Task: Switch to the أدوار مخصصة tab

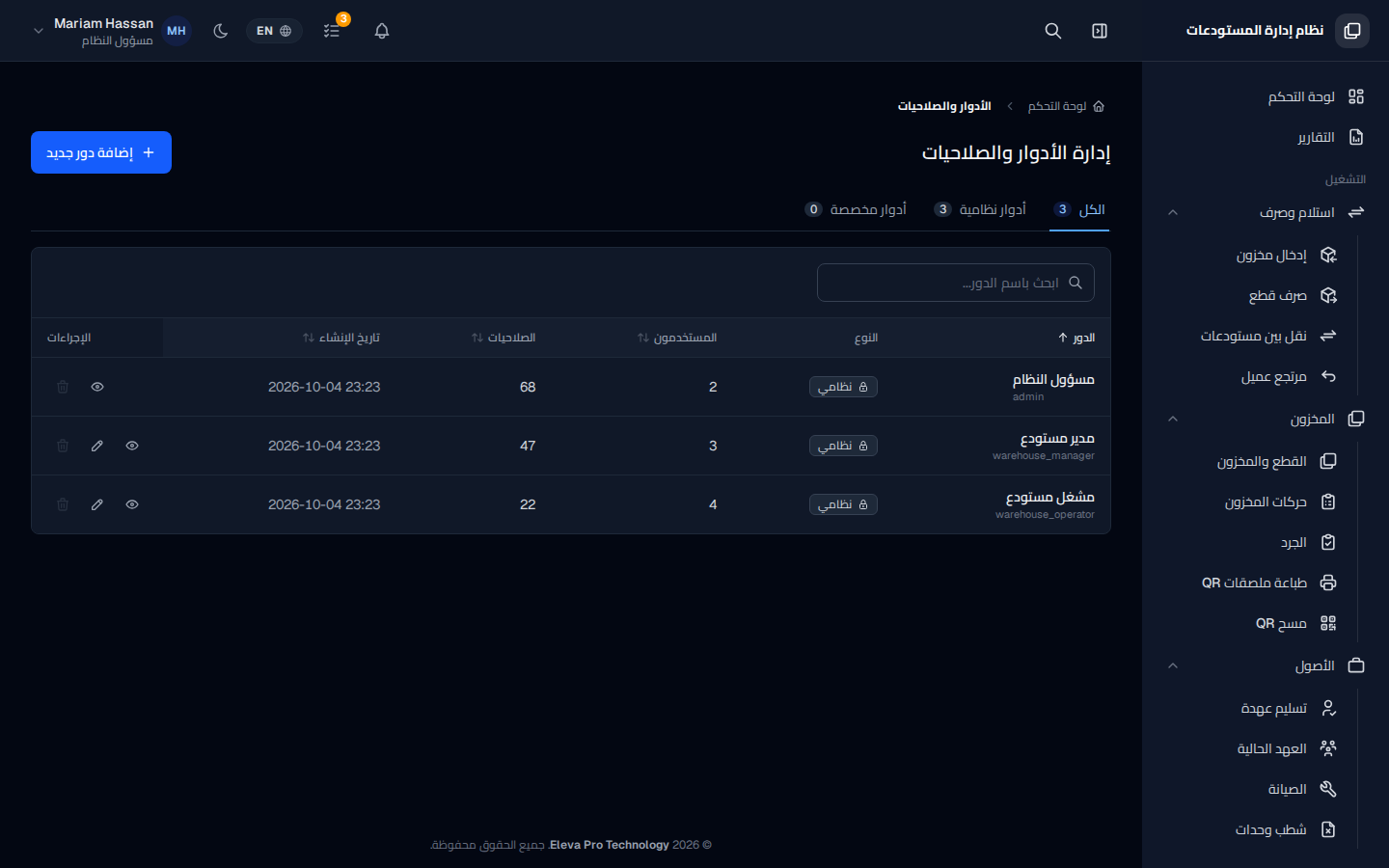Action: point(856,209)
